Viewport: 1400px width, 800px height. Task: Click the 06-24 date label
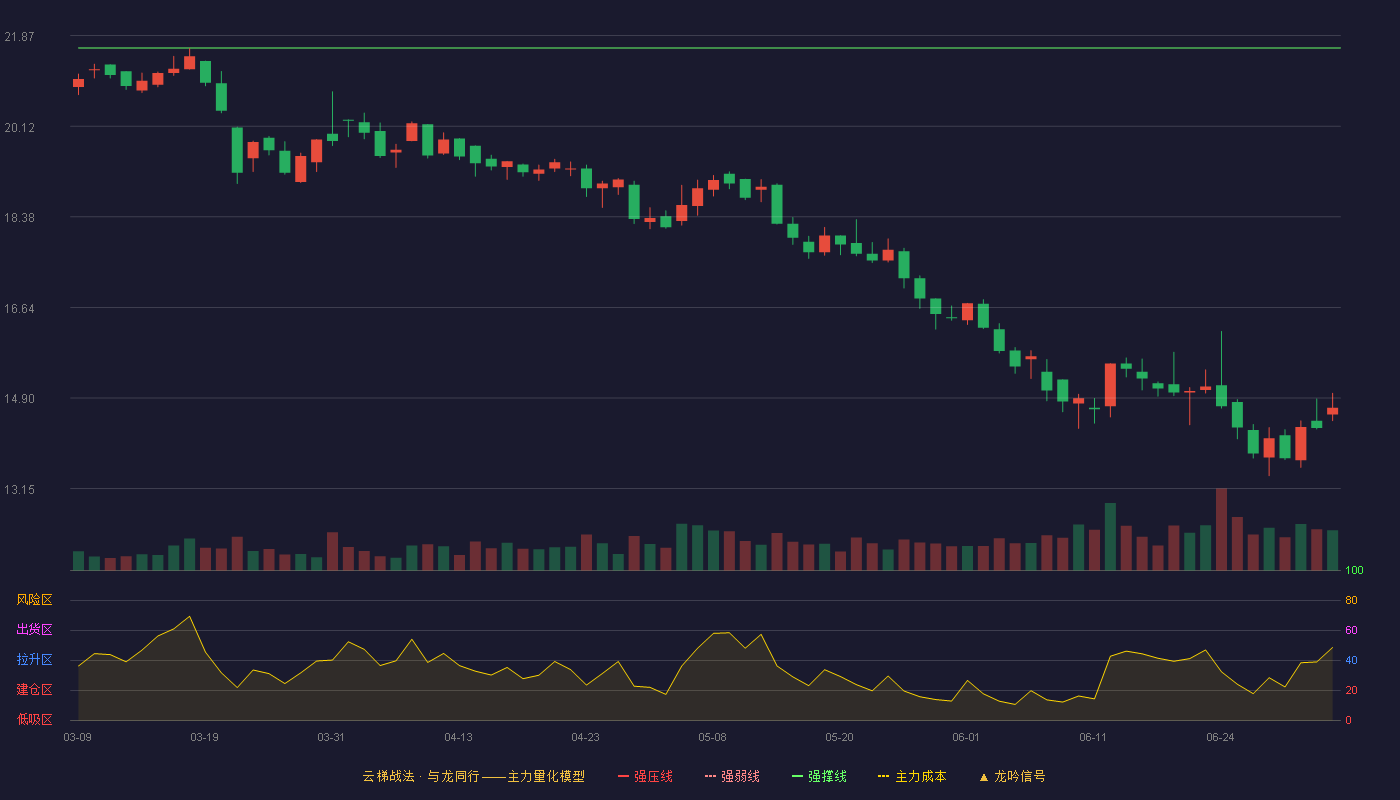(1221, 737)
